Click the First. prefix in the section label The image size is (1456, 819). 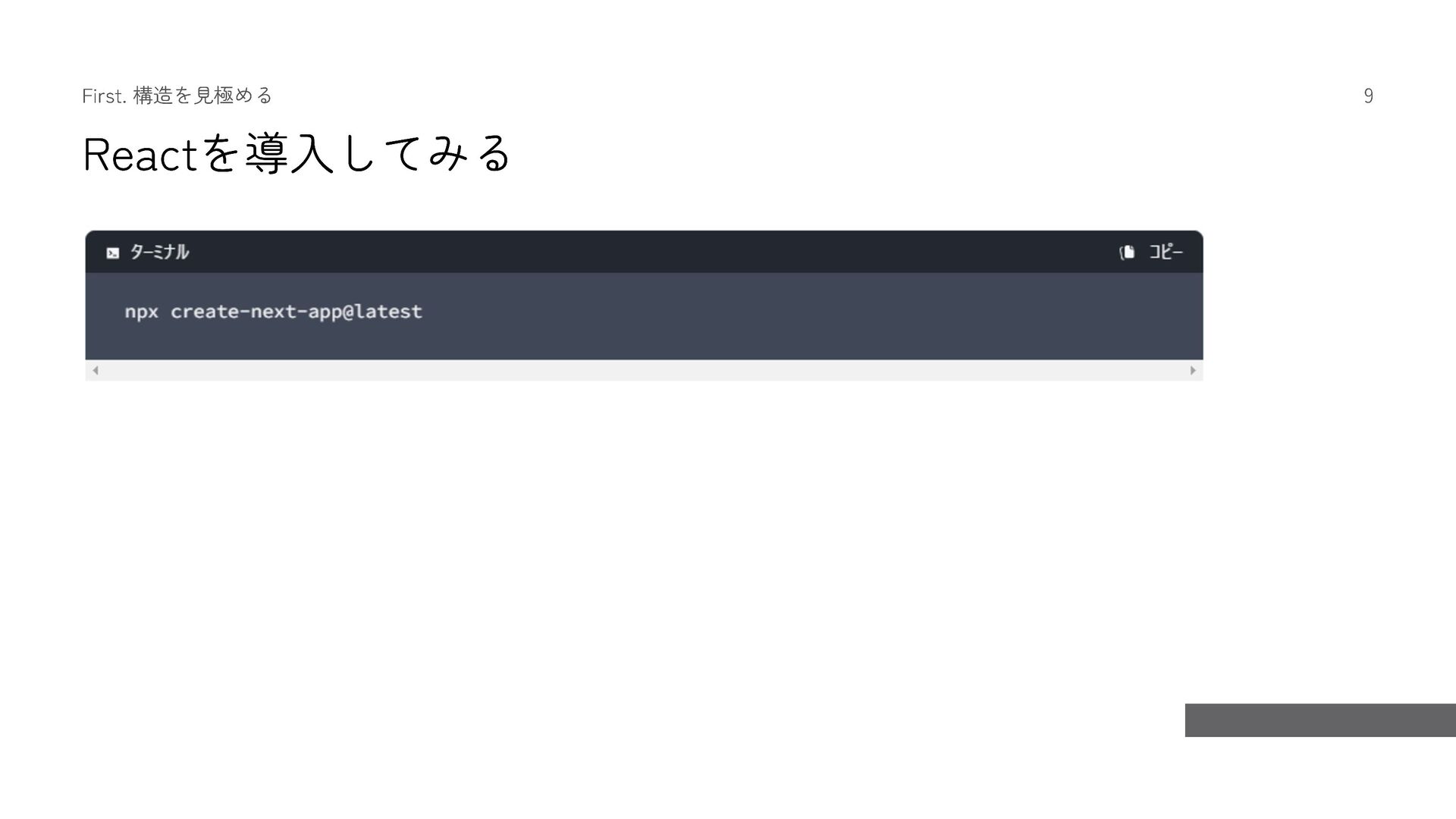tap(103, 96)
